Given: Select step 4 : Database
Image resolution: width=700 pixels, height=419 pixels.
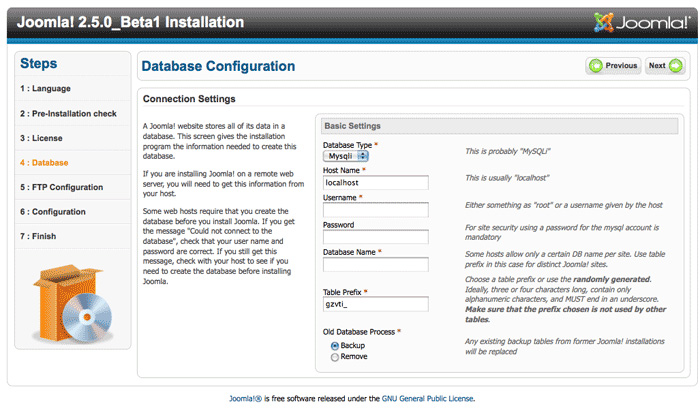Looking at the screenshot, I should click(x=44, y=162).
